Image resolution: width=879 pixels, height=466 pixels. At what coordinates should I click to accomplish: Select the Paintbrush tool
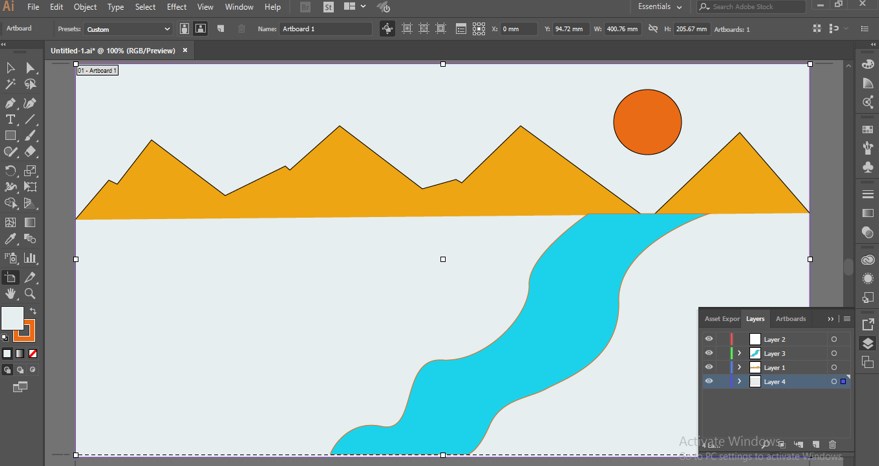(x=30, y=136)
